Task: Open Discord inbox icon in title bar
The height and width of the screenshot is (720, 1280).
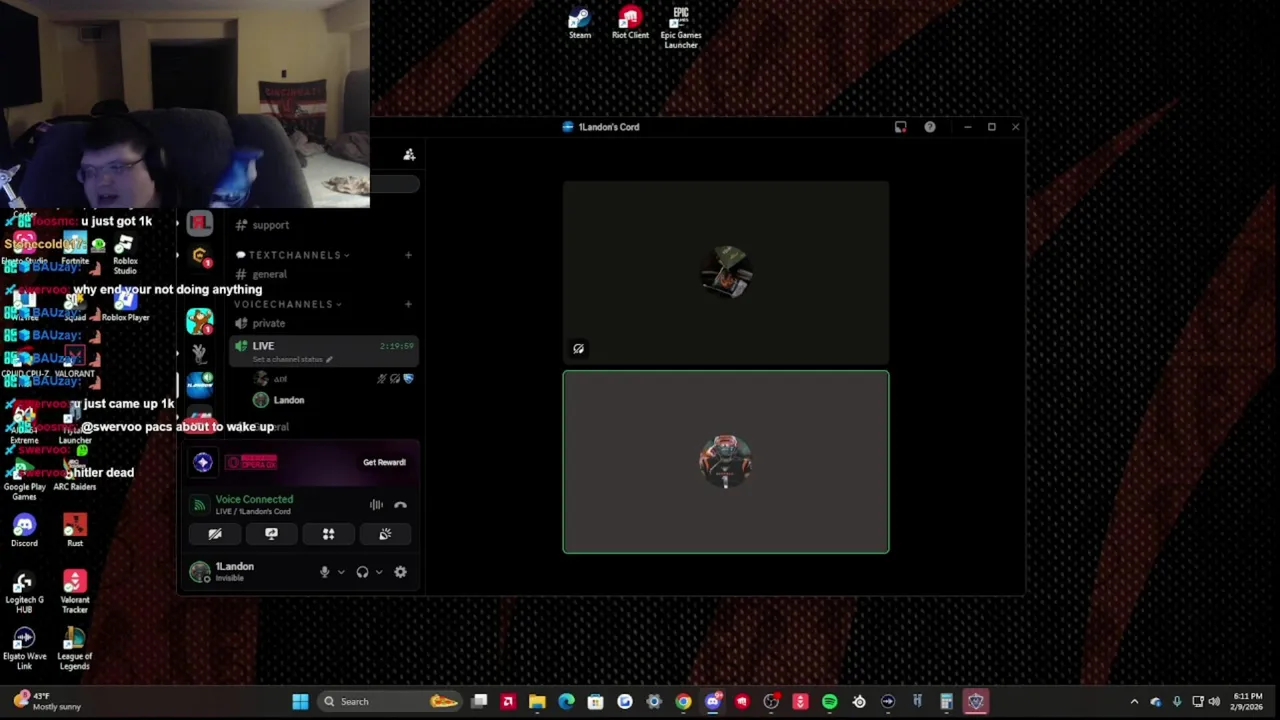Action: click(x=901, y=127)
